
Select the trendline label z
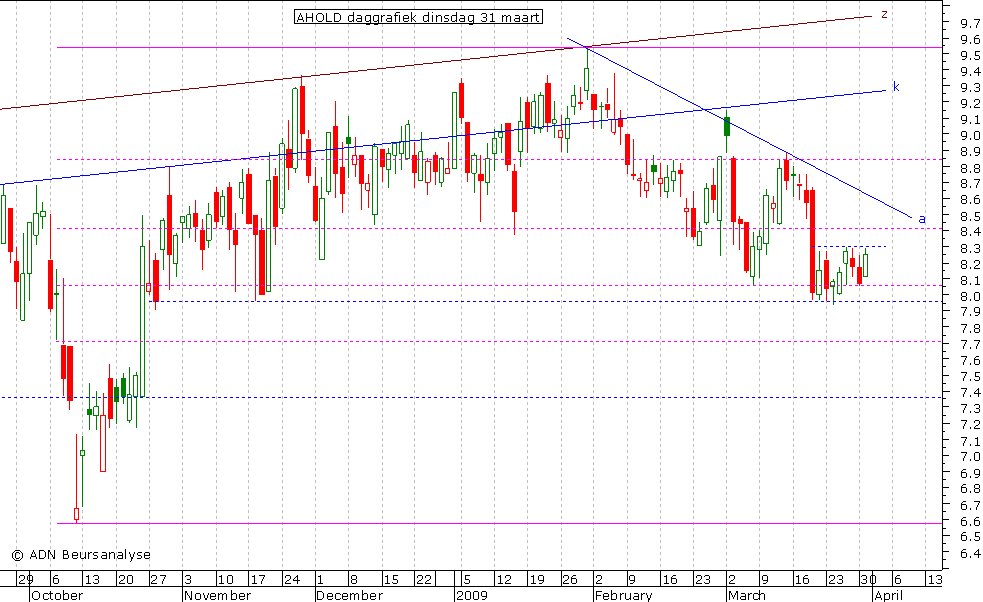(884, 14)
